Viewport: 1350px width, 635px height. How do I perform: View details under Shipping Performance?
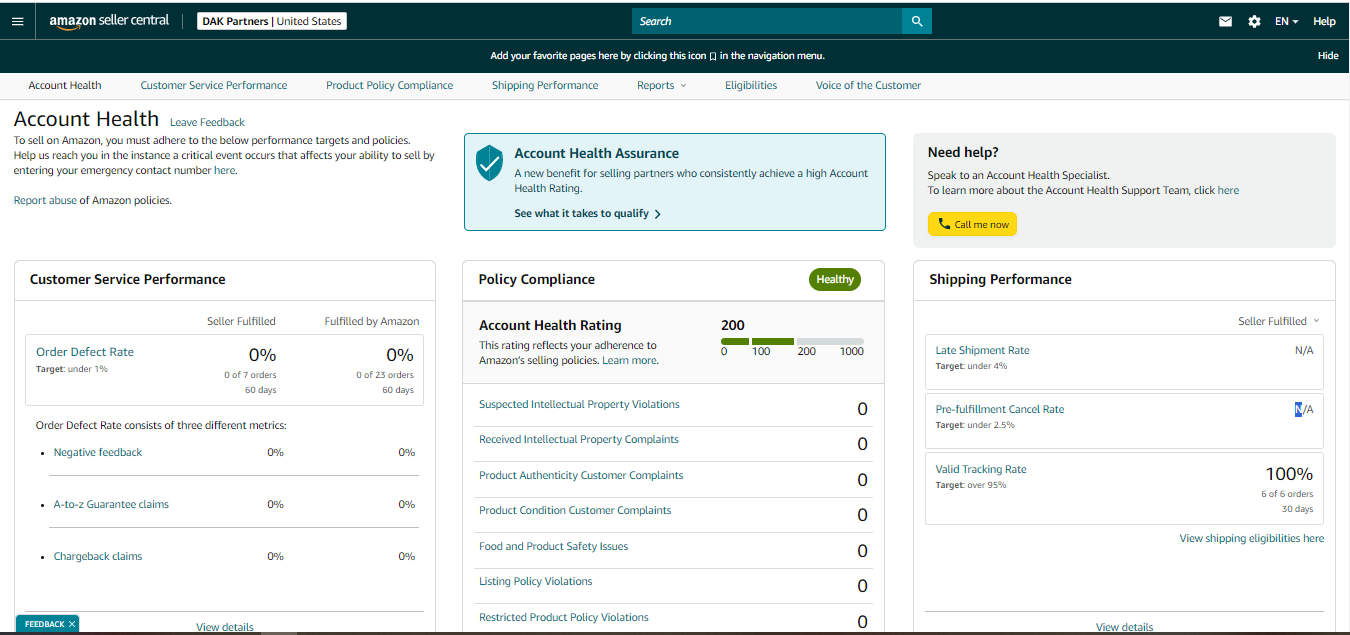[1124, 628]
